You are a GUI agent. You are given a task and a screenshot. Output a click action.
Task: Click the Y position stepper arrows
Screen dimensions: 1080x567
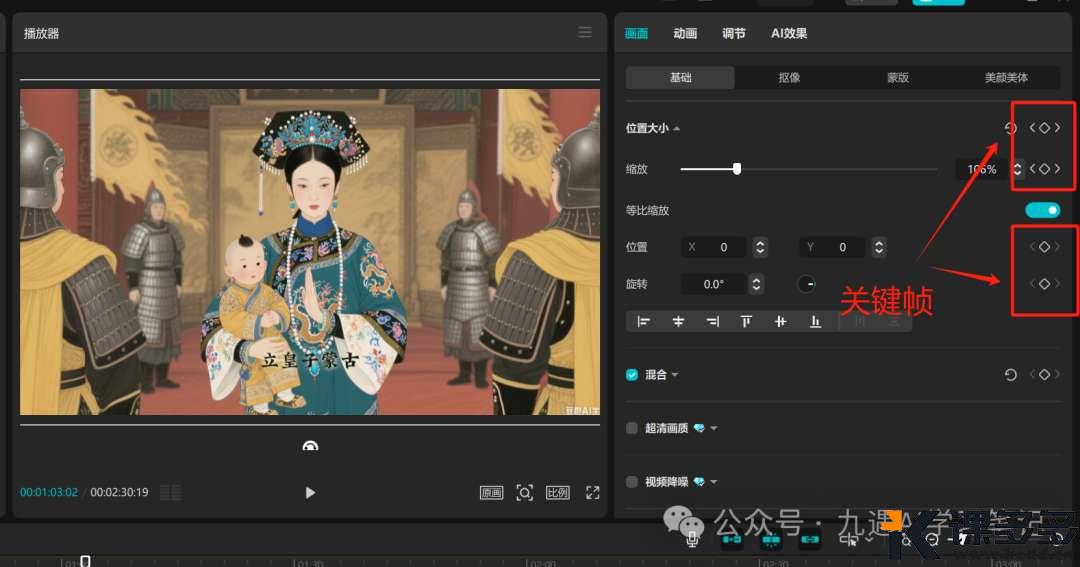[879, 247]
